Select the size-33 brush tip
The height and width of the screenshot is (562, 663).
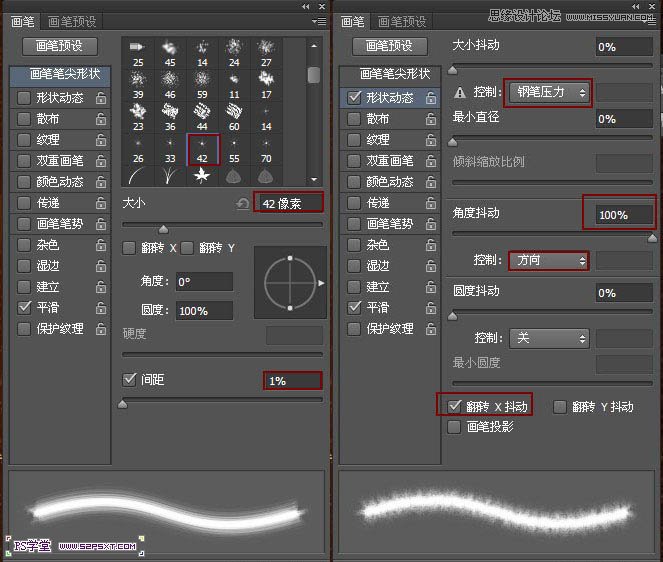(x=170, y=150)
